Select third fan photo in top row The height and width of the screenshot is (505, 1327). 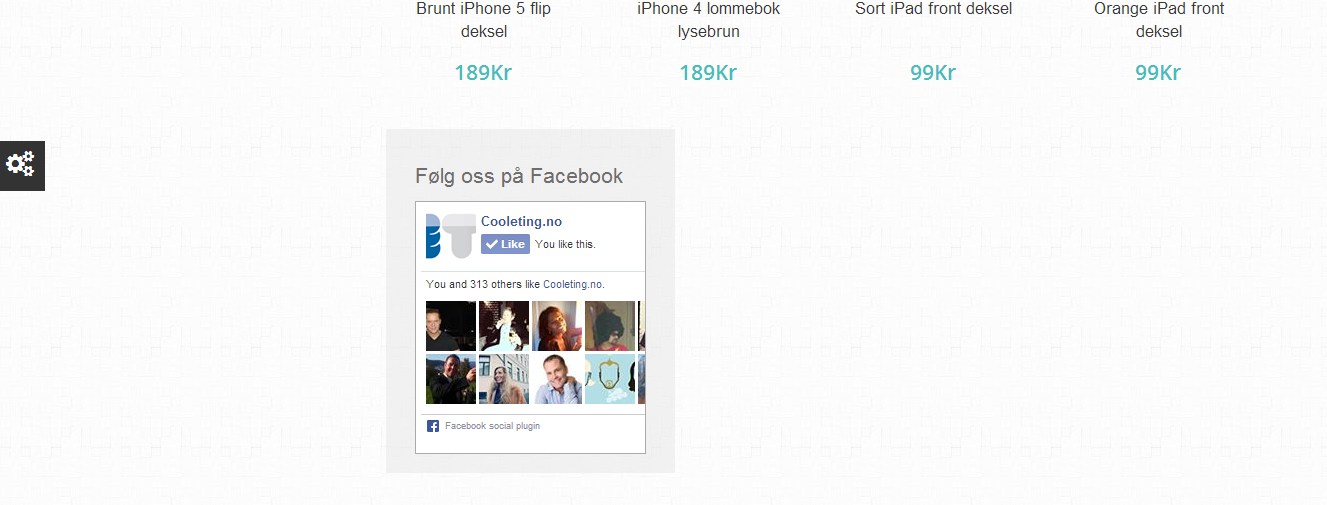coord(557,326)
